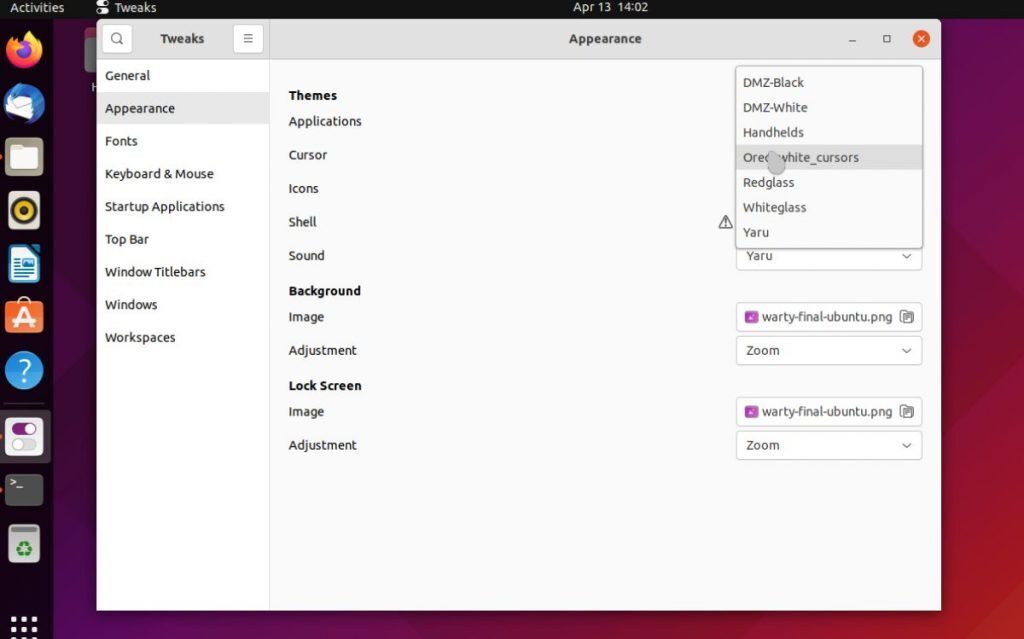1024x639 pixels.
Task: Copy the background image filename via clipboard icon
Action: (x=907, y=317)
